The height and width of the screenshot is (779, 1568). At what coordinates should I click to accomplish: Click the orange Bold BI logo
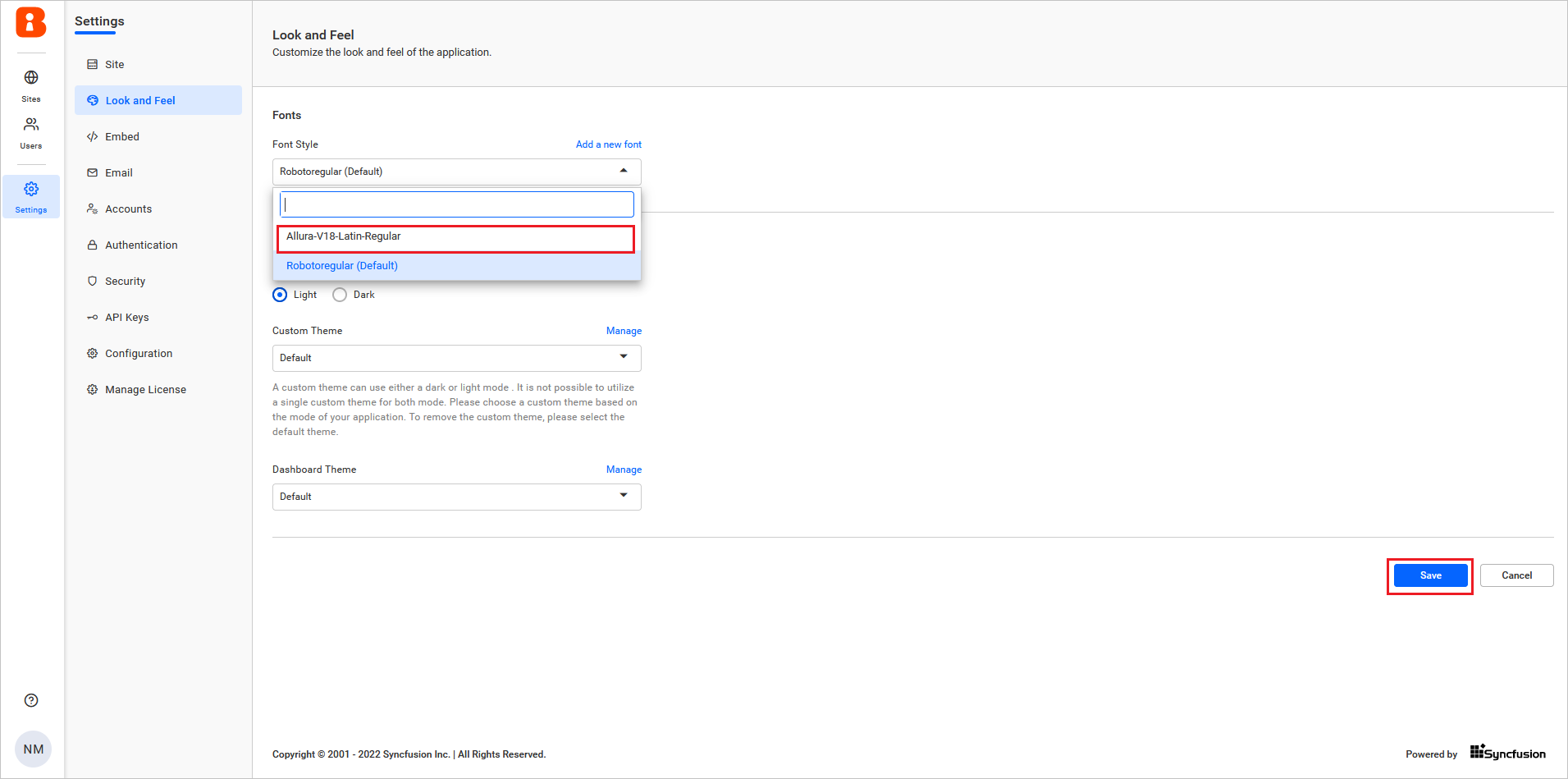(x=31, y=22)
